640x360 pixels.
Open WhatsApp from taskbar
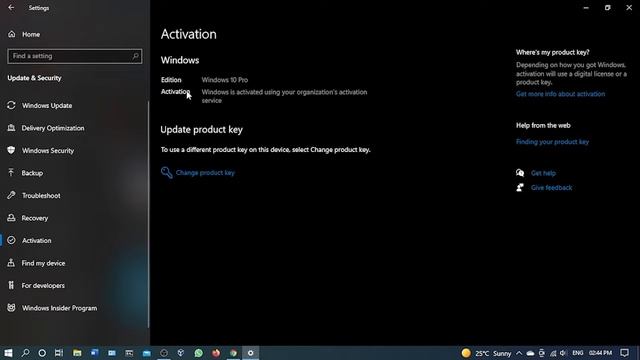(198, 353)
